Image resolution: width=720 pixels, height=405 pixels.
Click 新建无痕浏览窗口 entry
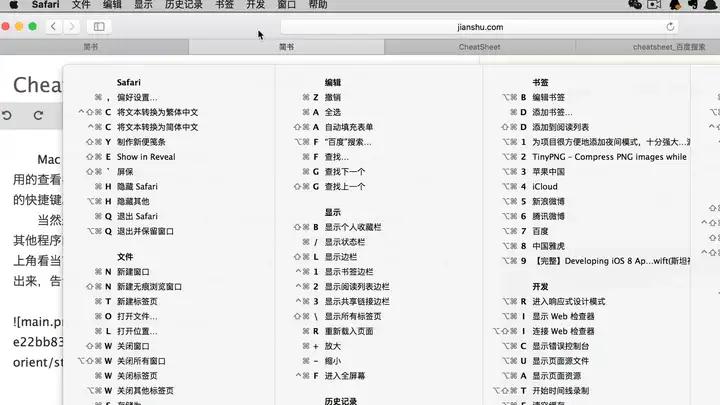[x=149, y=287]
